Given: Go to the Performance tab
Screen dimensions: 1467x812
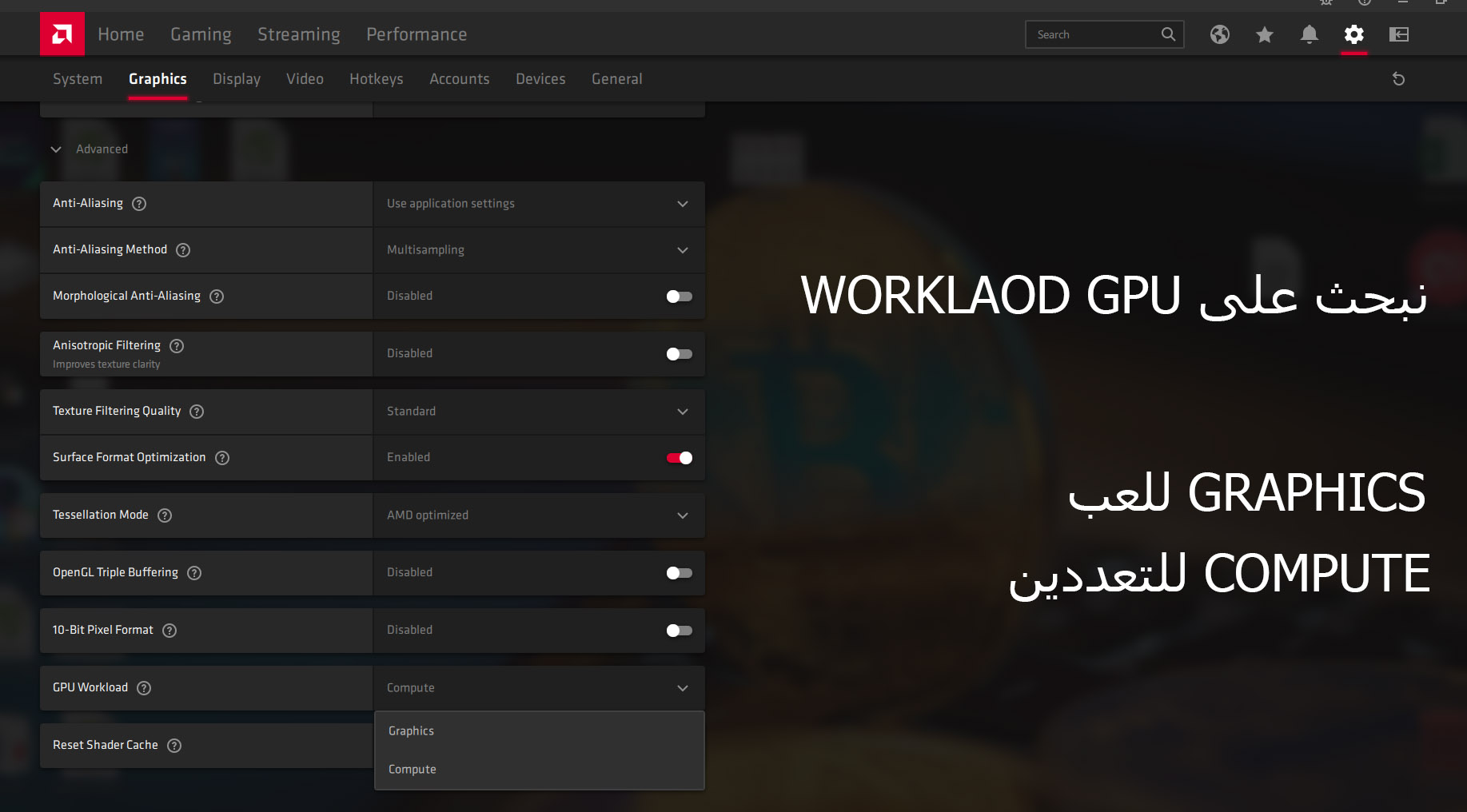Looking at the screenshot, I should (x=417, y=34).
